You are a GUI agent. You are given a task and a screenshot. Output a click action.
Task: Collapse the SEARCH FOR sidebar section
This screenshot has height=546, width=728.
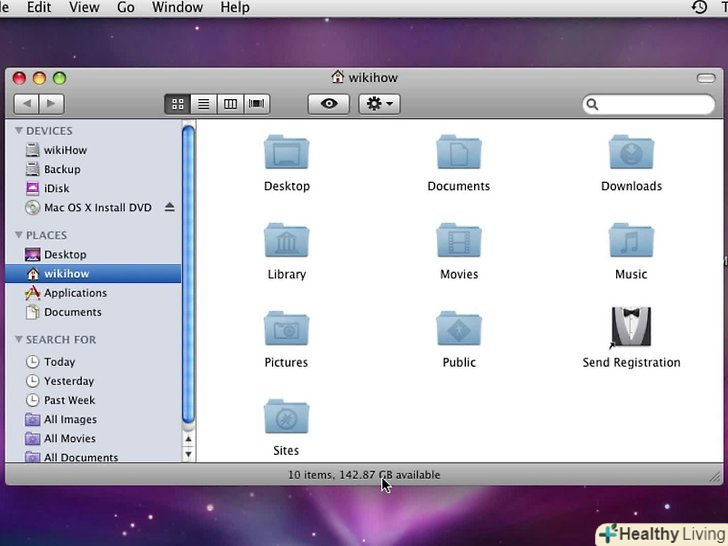18,340
